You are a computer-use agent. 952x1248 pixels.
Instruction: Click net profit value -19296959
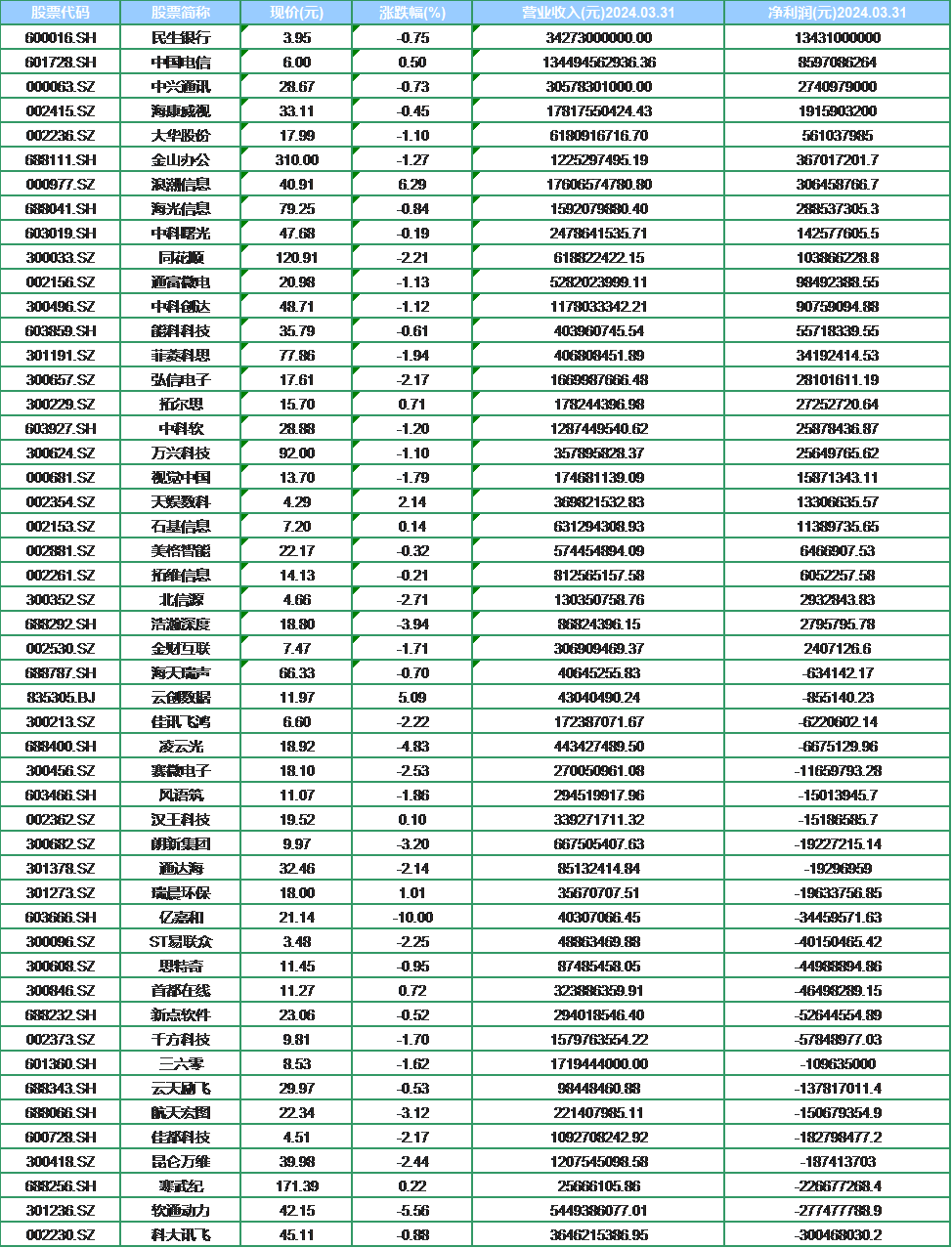[837, 868]
